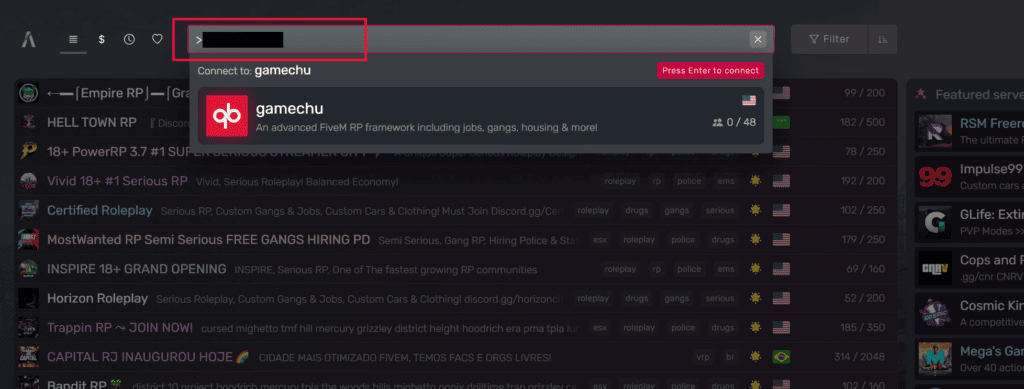Open Vivid 18+ #1 Serious RP entry
1024x389 pixels.
456,181
